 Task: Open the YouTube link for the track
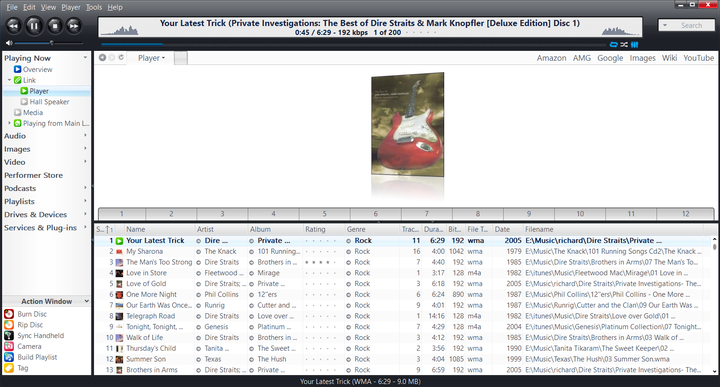tap(698, 58)
